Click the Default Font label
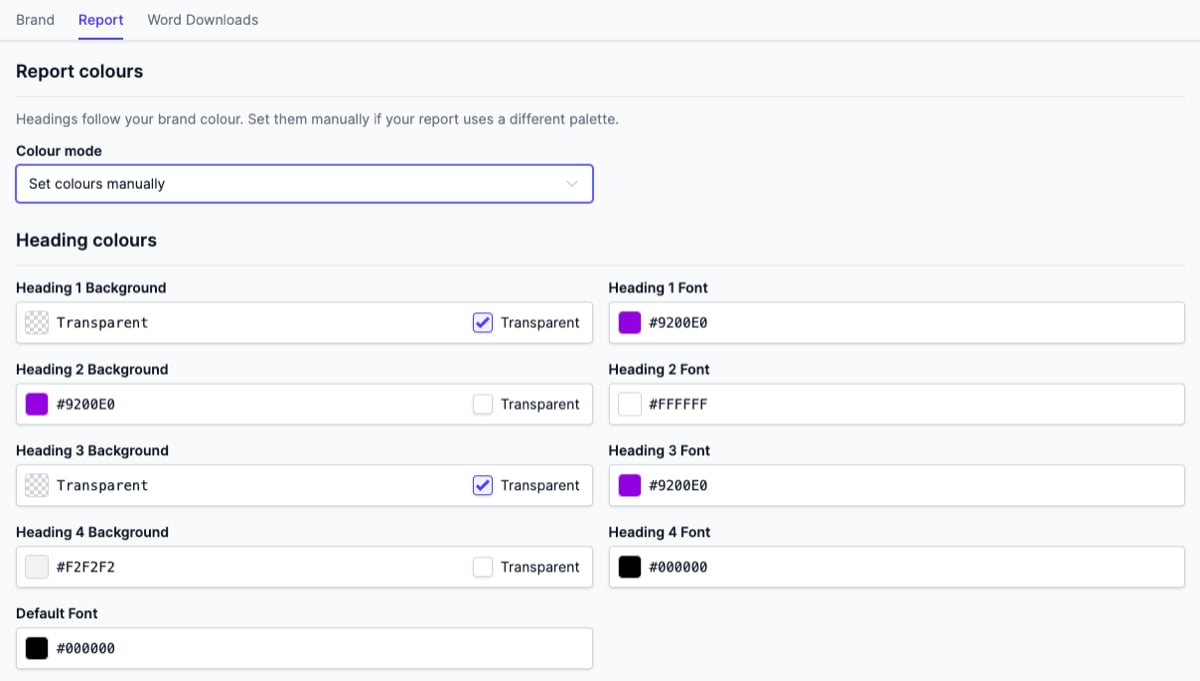 57,613
